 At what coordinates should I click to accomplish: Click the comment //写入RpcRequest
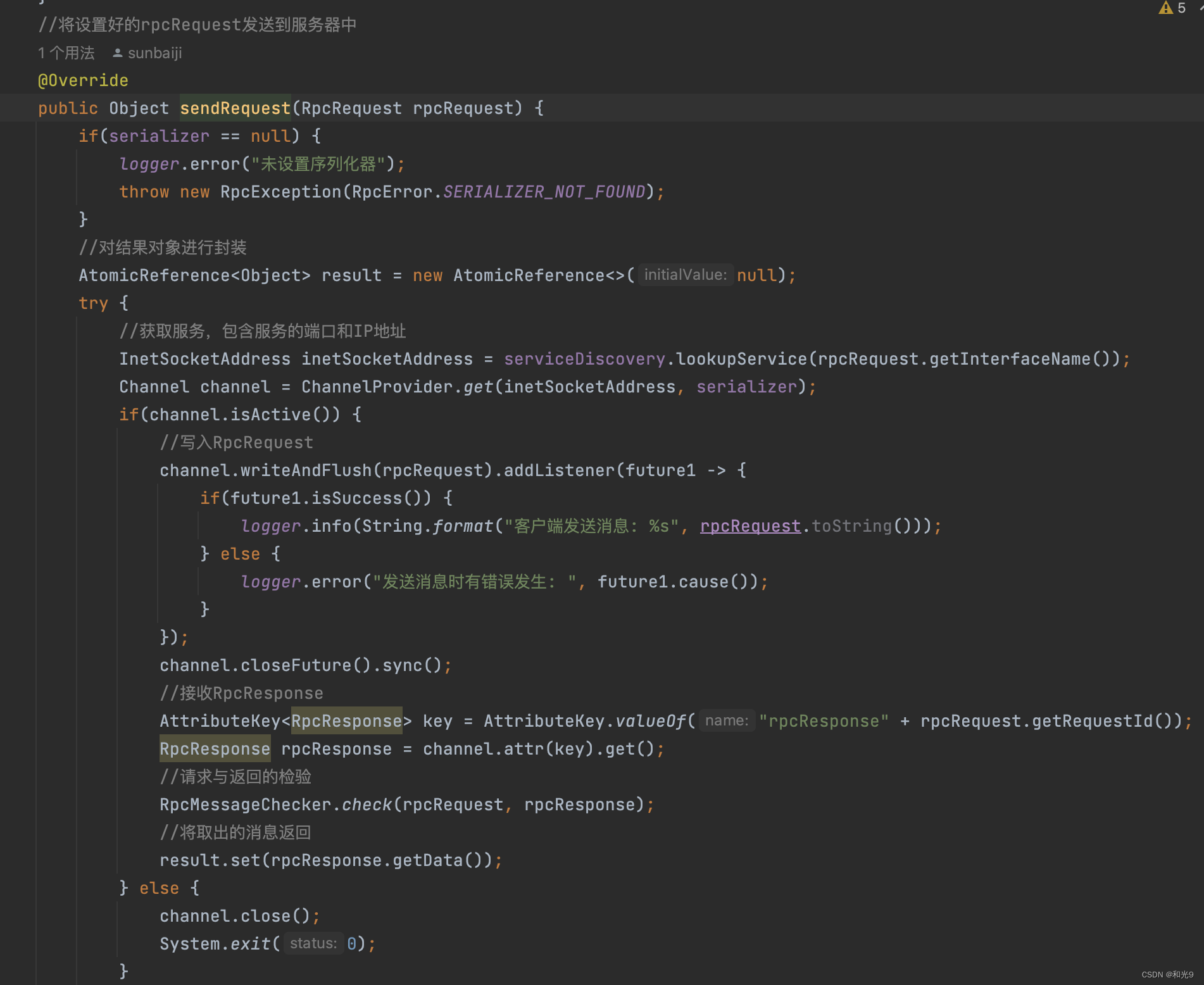coord(236,442)
